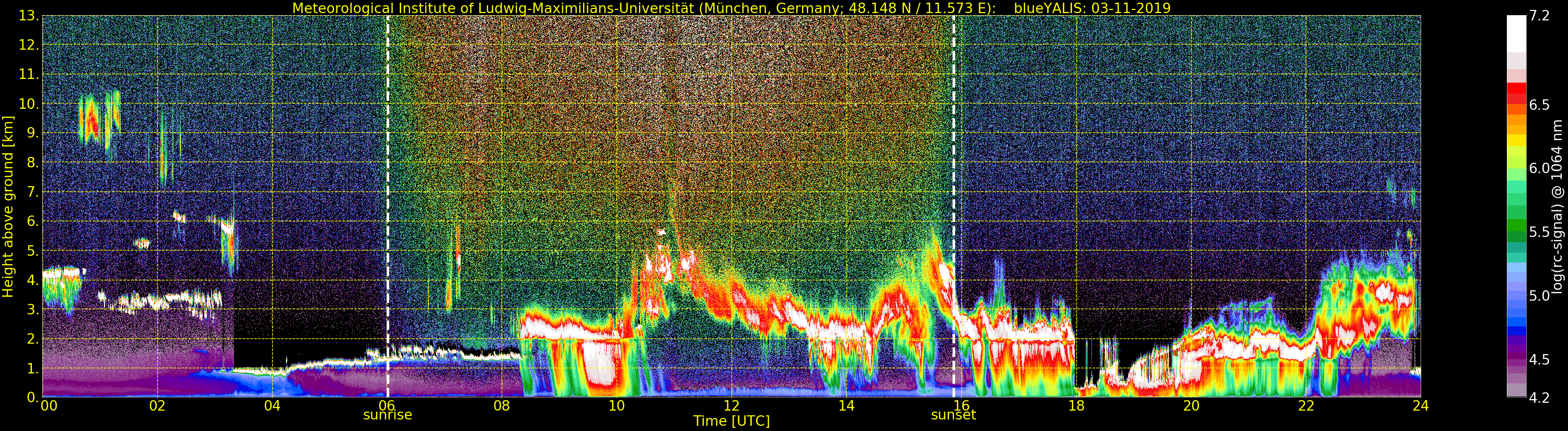Select the '20' time axis tick label
The width and height of the screenshot is (1568, 431).
[1191, 406]
